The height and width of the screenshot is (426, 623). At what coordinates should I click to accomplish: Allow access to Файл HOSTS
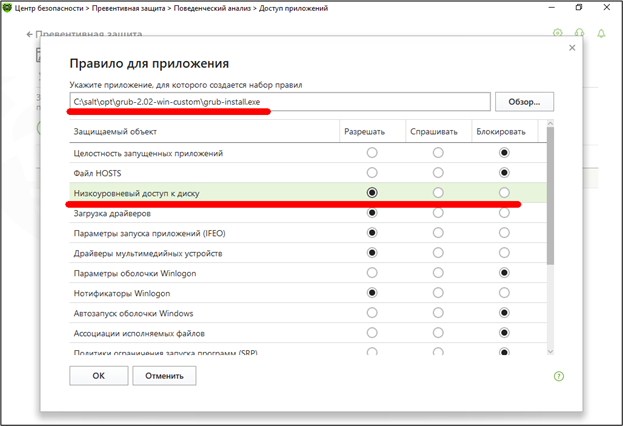click(372, 172)
